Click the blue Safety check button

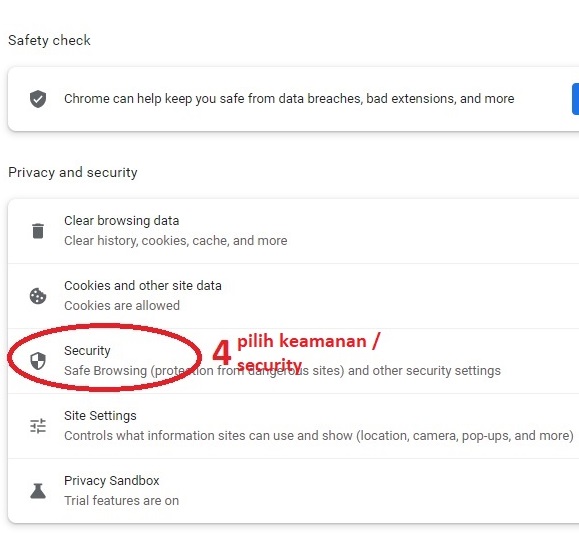click(575, 99)
